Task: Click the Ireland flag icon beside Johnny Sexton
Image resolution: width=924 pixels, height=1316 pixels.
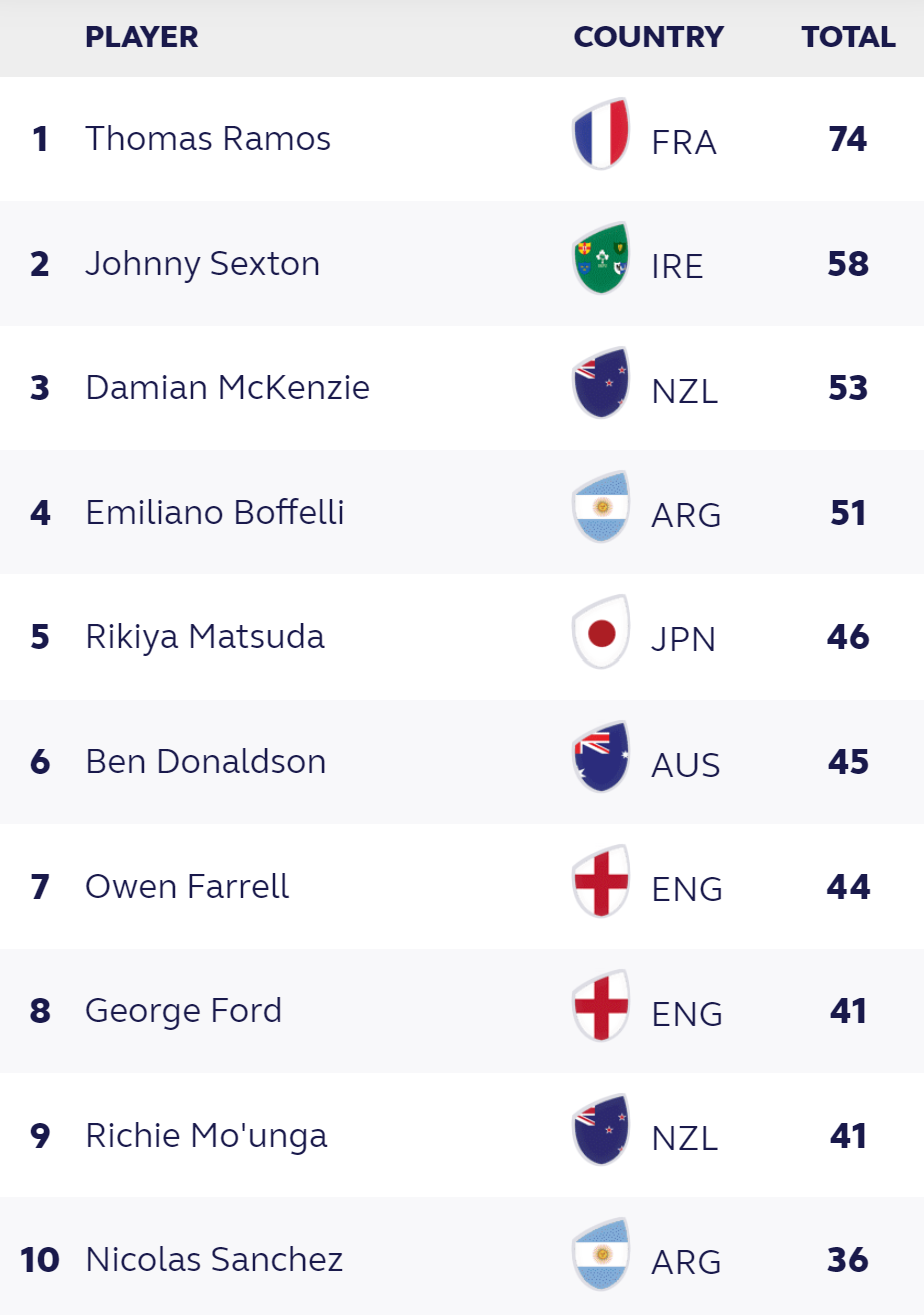Action: point(601,259)
